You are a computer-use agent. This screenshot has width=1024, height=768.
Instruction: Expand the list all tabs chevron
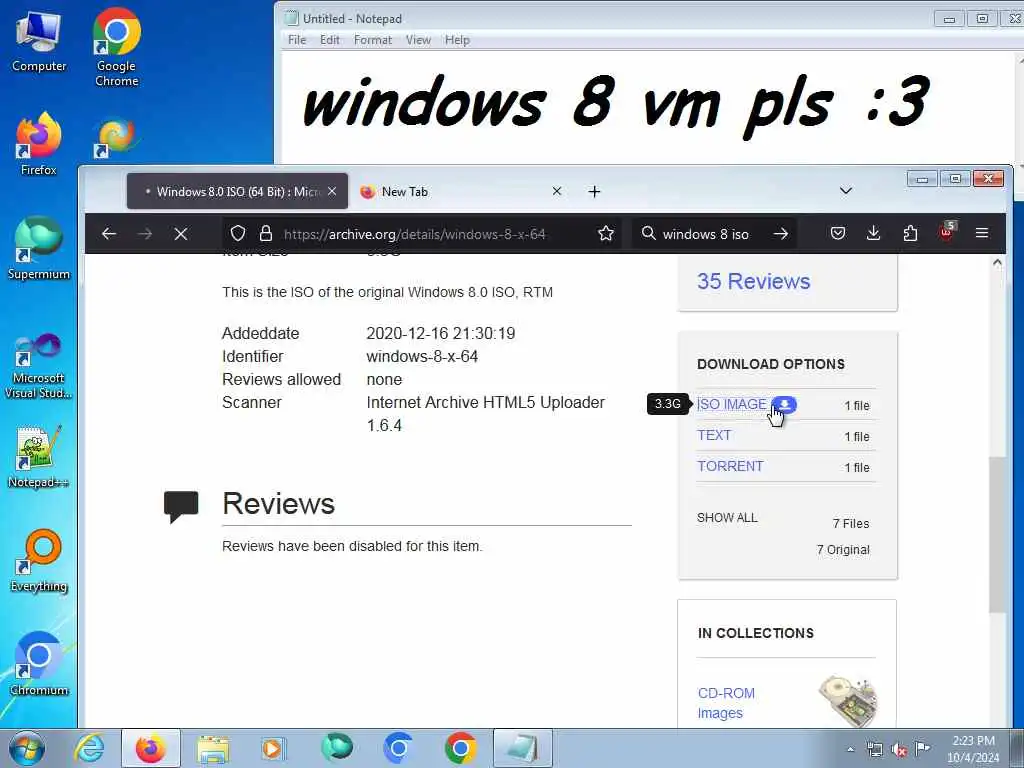coord(846,191)
